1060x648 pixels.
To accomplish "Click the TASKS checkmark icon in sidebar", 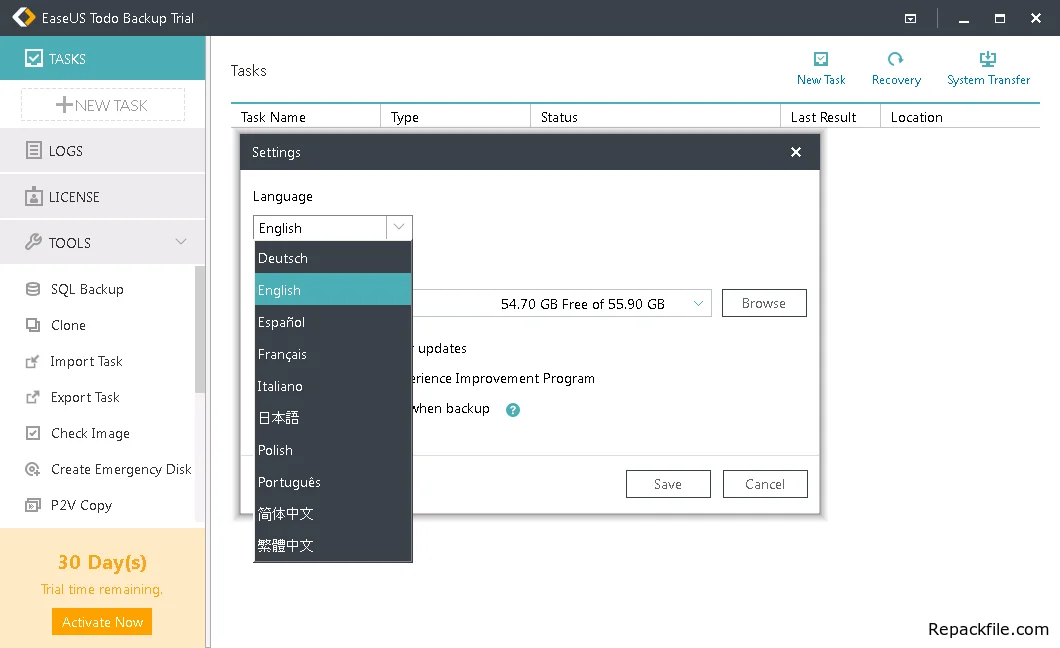I will 34,58.
